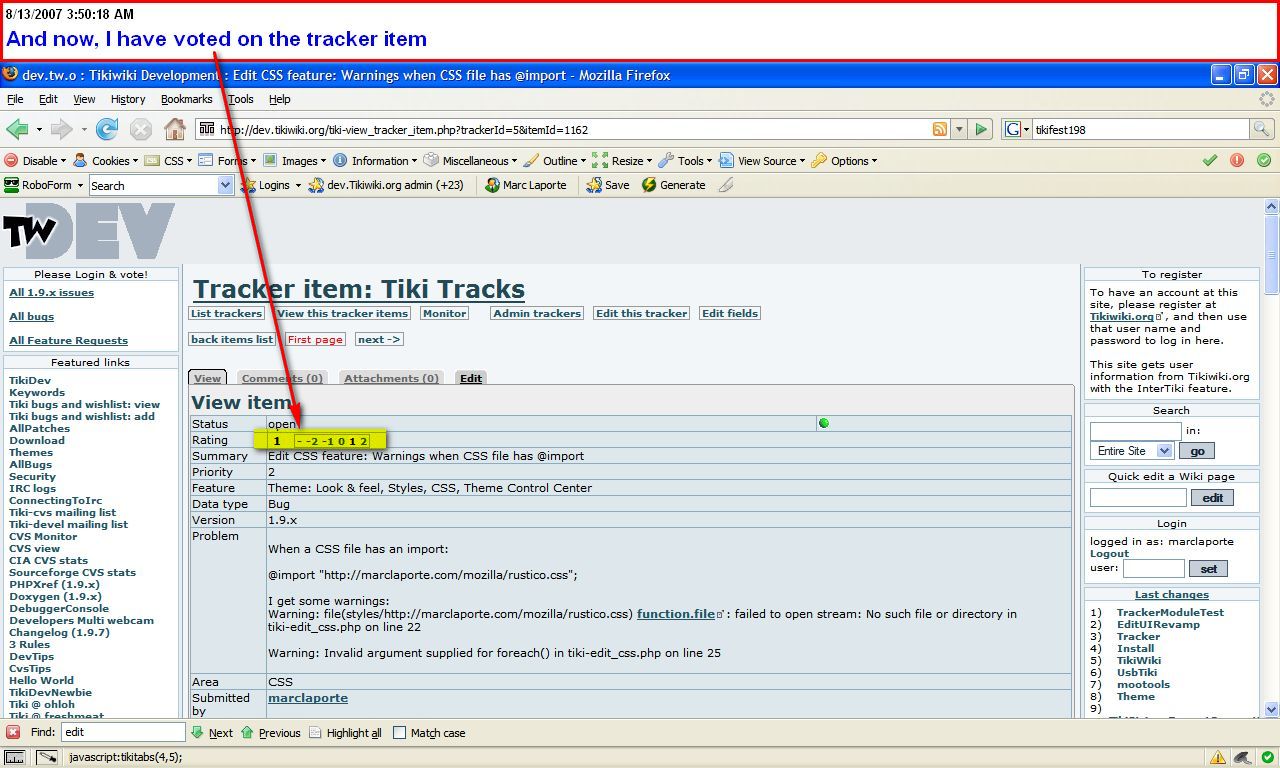Open the File menu
Viewport: 1280px width, 768px height.
tap(15, 99)
